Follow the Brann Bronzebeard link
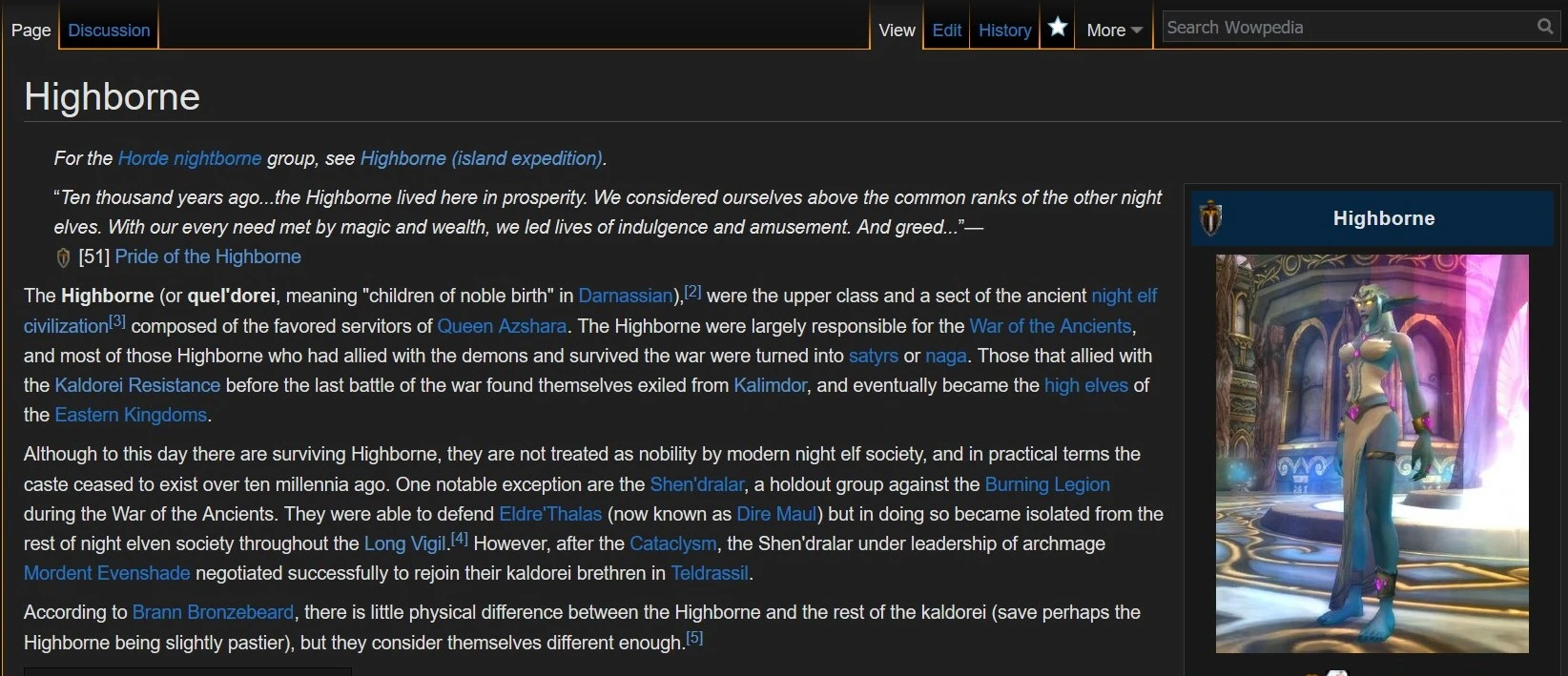 coord(213,612)
